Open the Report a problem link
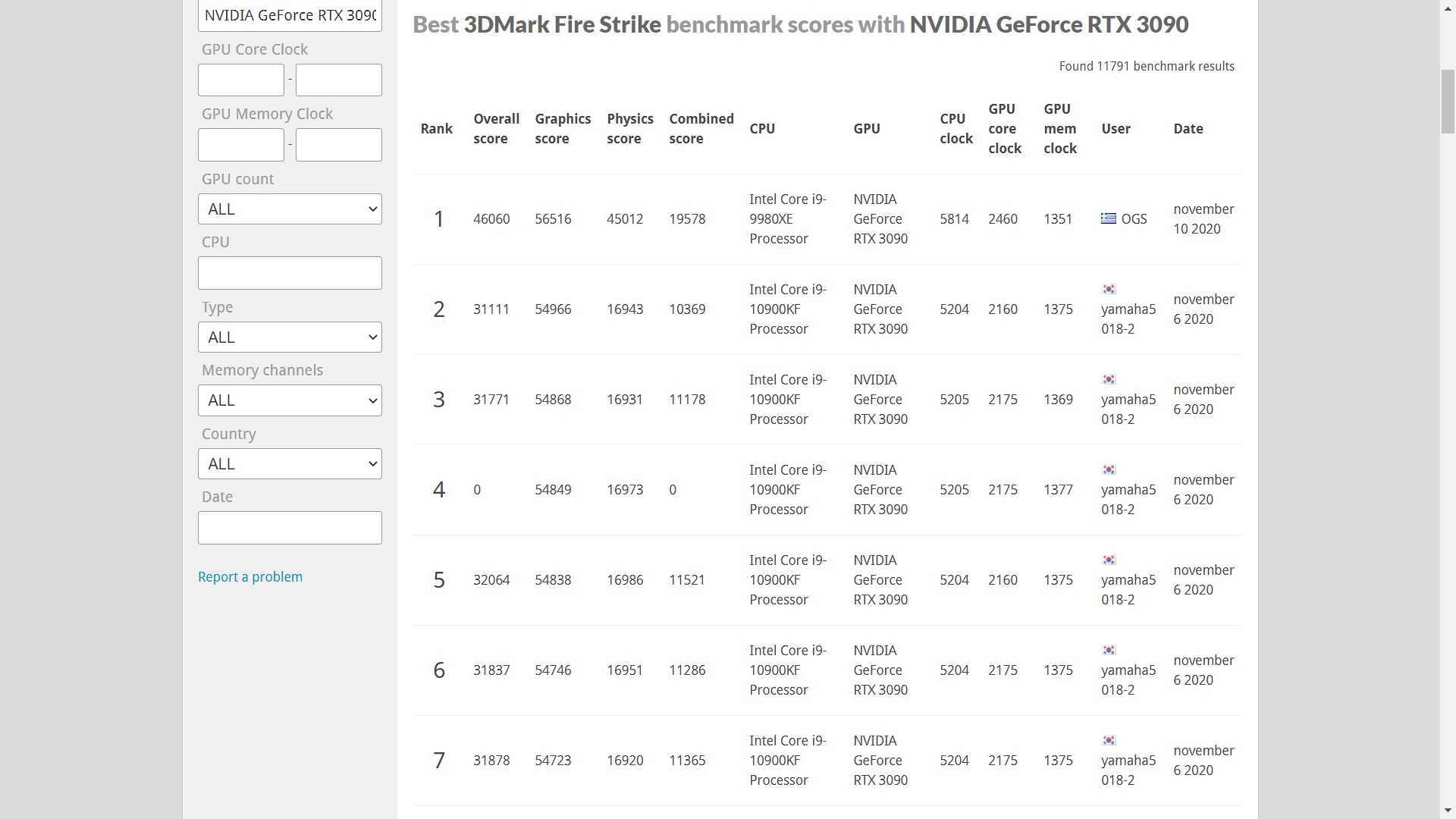The width and height of the screenshot is (1456, 819). point(250,577)
